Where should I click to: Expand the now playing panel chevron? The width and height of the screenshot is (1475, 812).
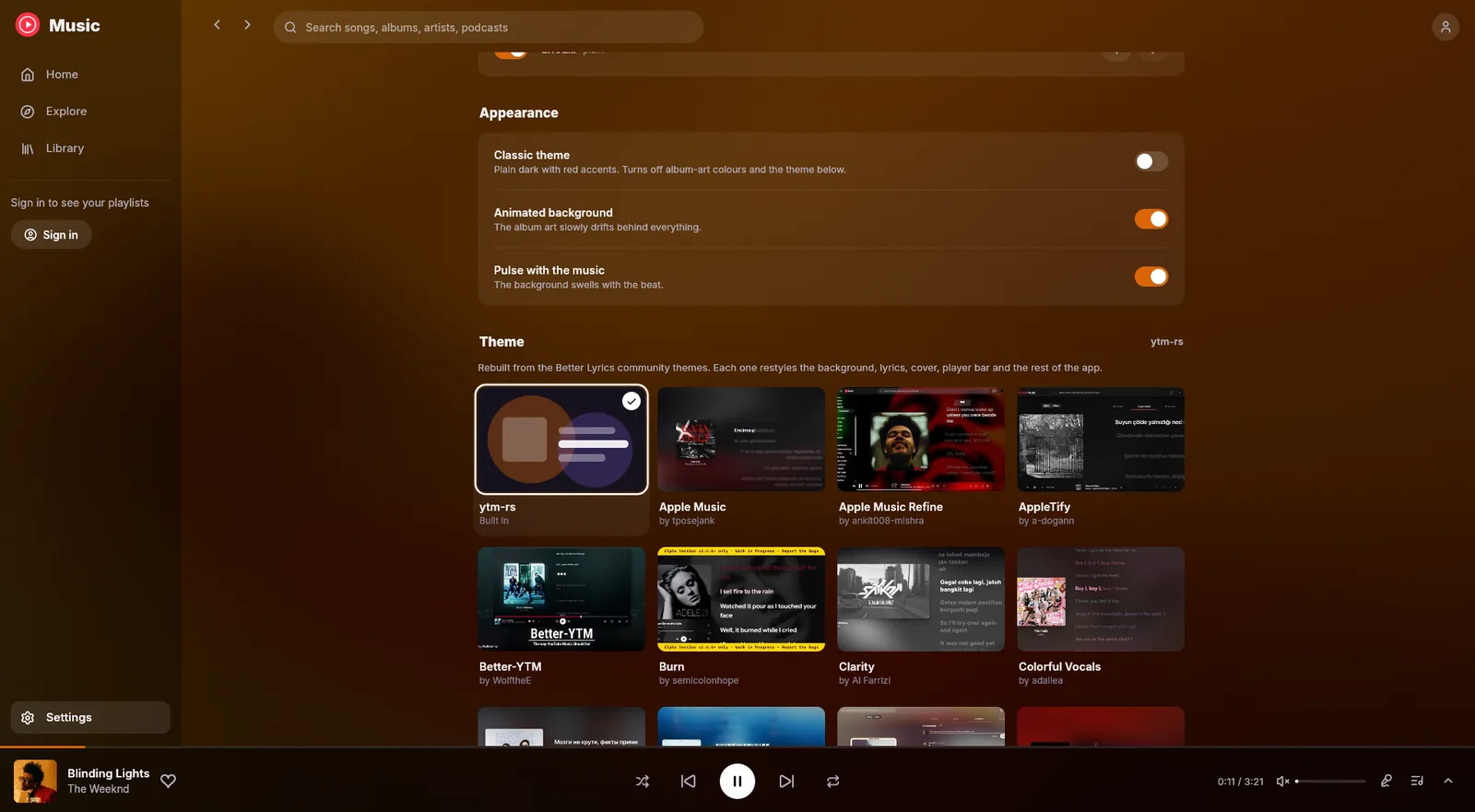[1448, 781]
